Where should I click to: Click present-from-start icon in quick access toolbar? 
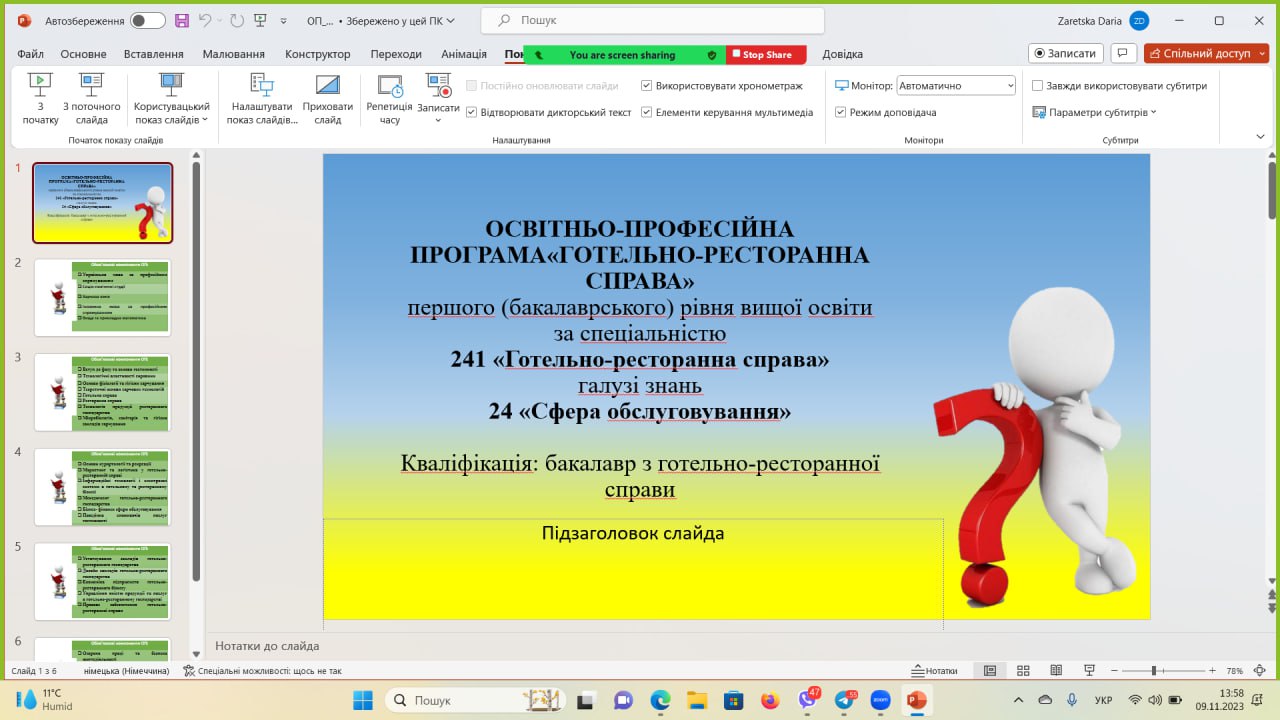coord(260,20)
